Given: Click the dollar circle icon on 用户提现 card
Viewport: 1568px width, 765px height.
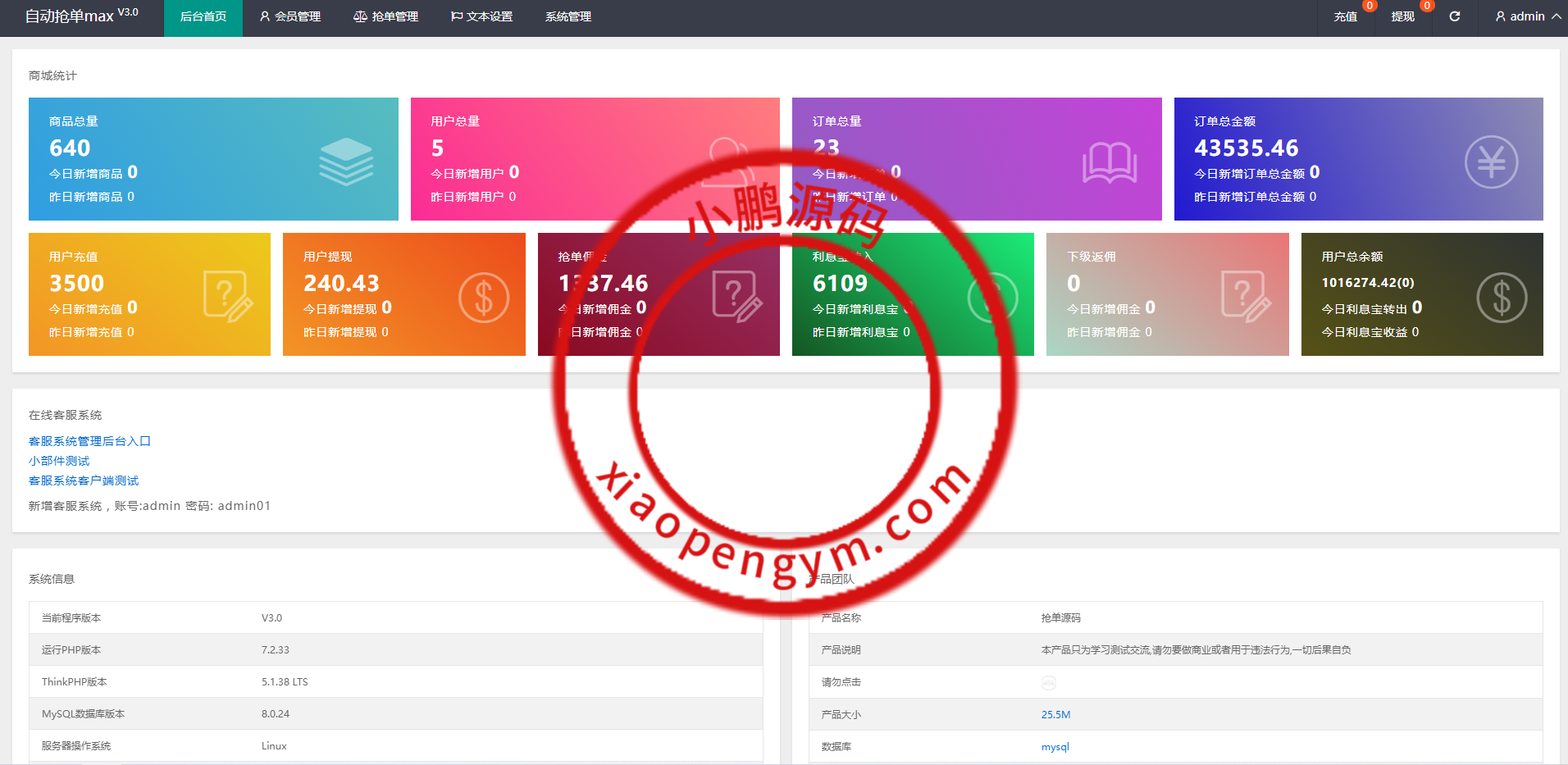Looking at the screenshot, I should 483,297.
